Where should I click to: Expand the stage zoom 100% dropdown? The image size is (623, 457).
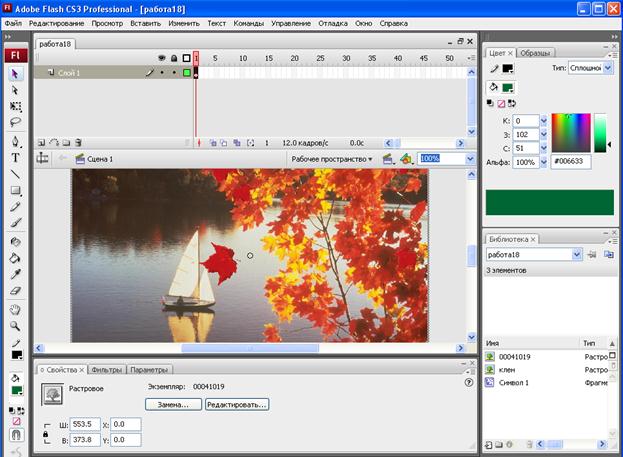click(x=471, y=158)
